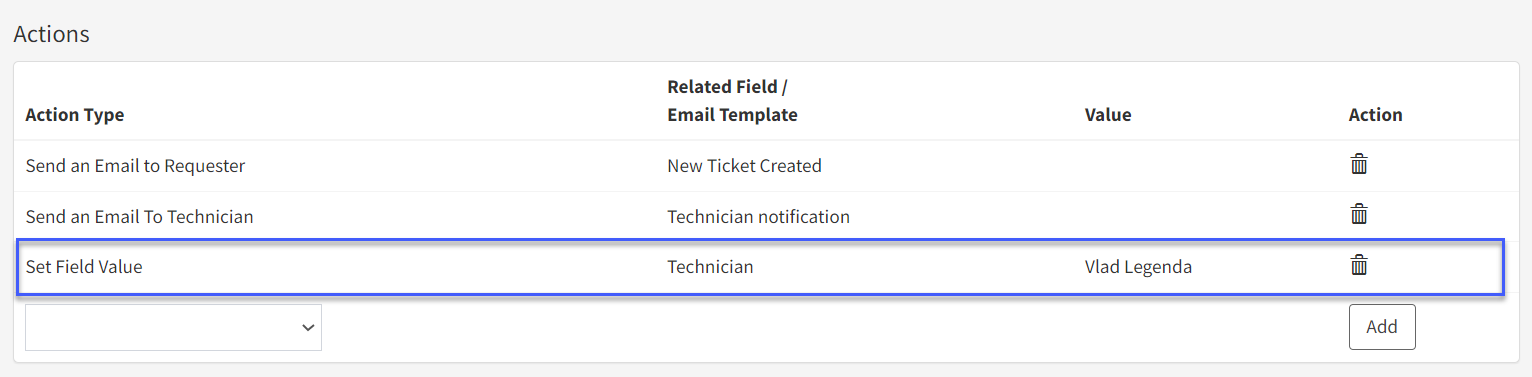Click the New Ticket Created template text
Screen dimensions: 1532x377
pyautogui.click(x=744, y=166)
